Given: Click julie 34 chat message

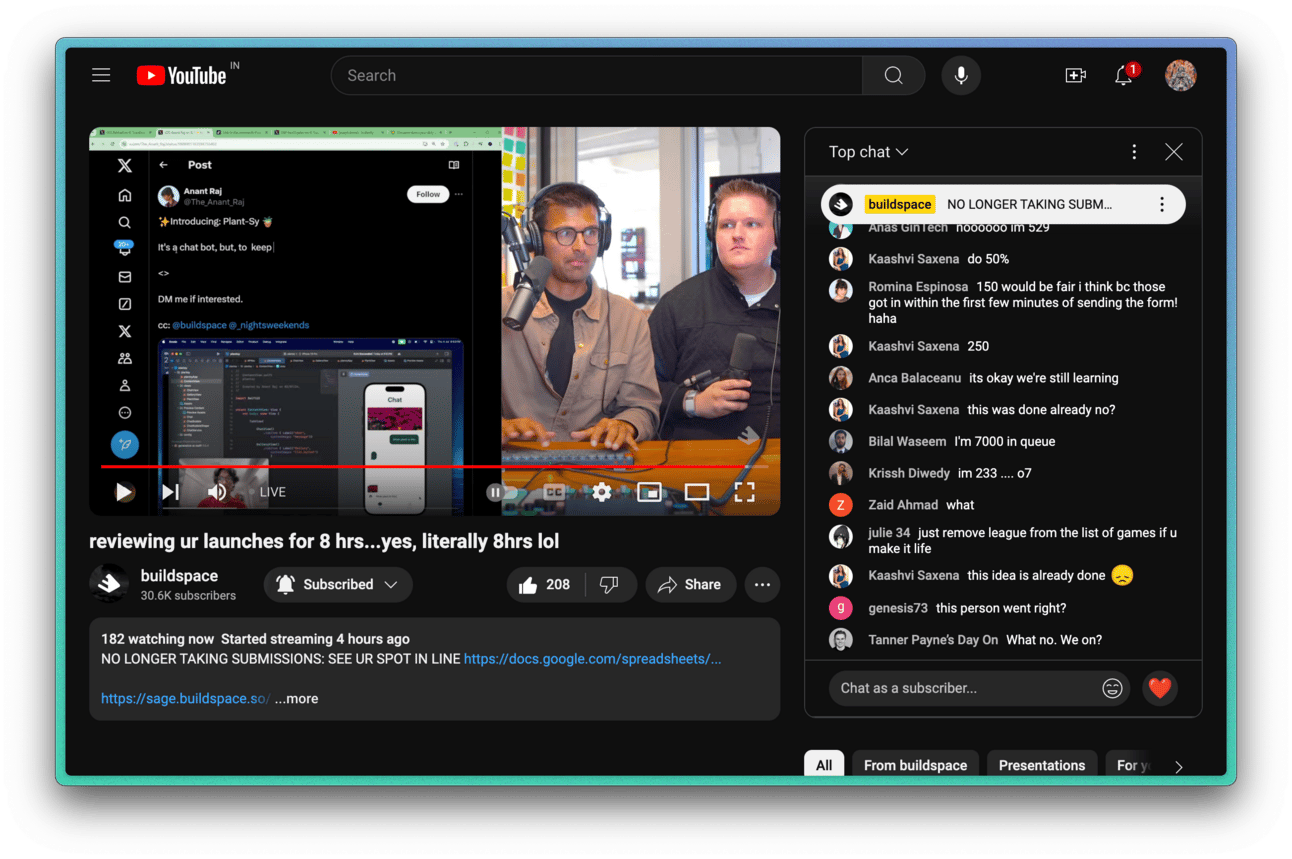Looking at the screenshot, I should (x=1023, y=540).
